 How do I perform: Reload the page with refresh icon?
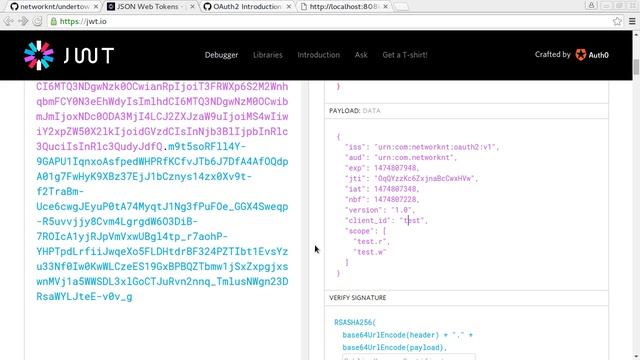coord(37,21)
